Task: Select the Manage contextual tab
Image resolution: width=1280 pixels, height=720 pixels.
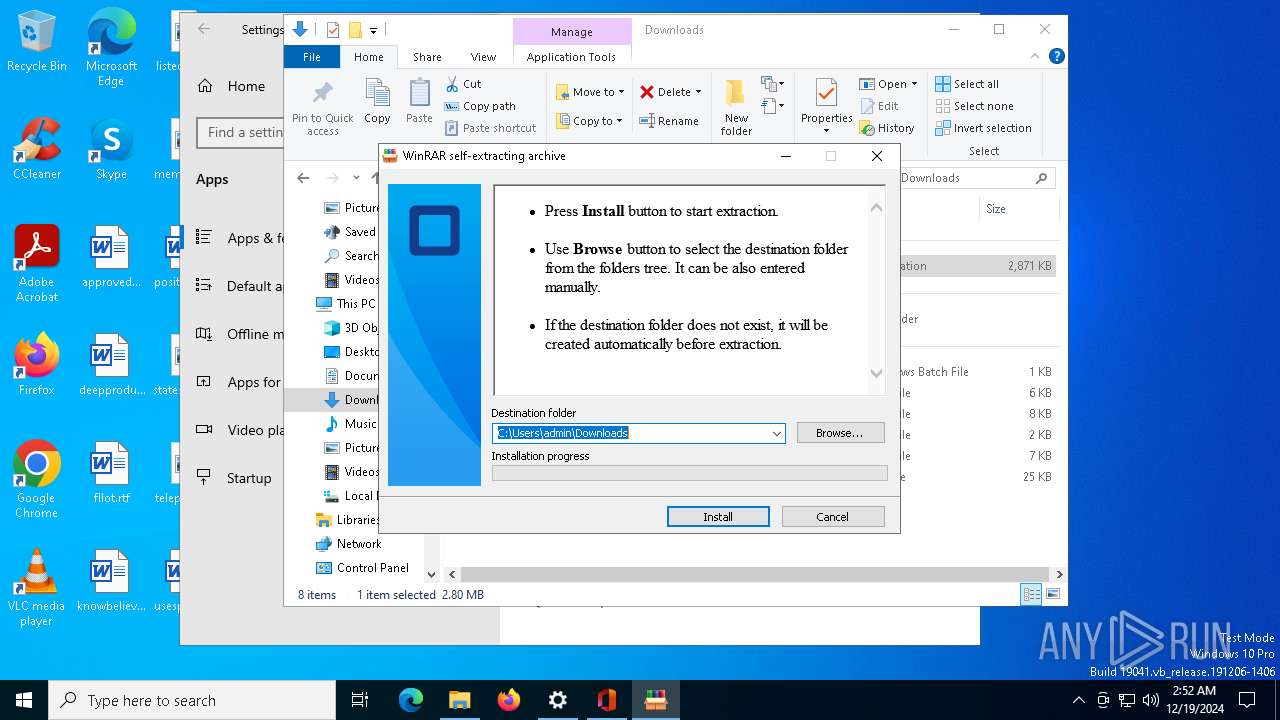Action: click(x=571, y=32)
